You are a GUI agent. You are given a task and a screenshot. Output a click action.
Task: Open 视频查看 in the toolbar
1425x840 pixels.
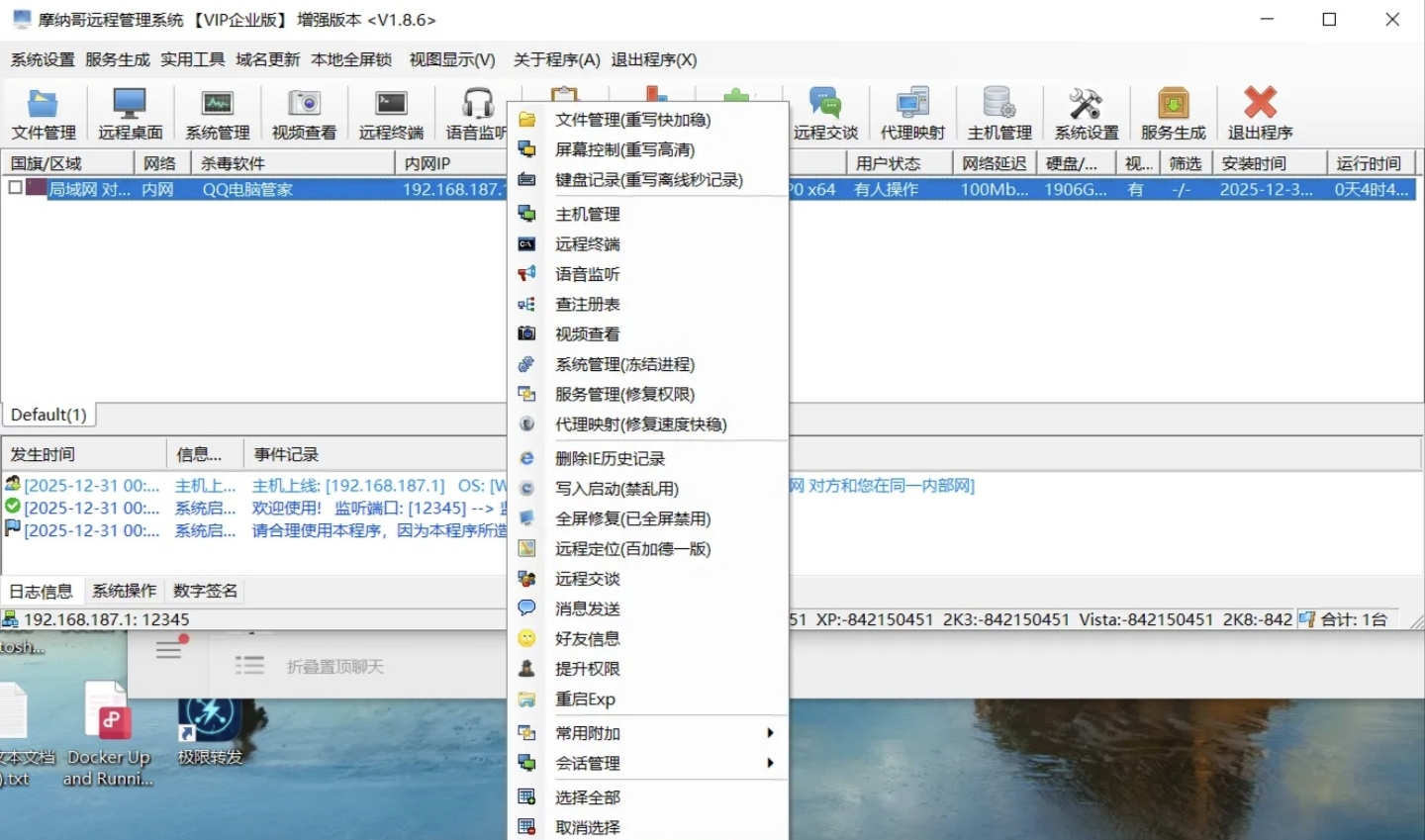302,111
